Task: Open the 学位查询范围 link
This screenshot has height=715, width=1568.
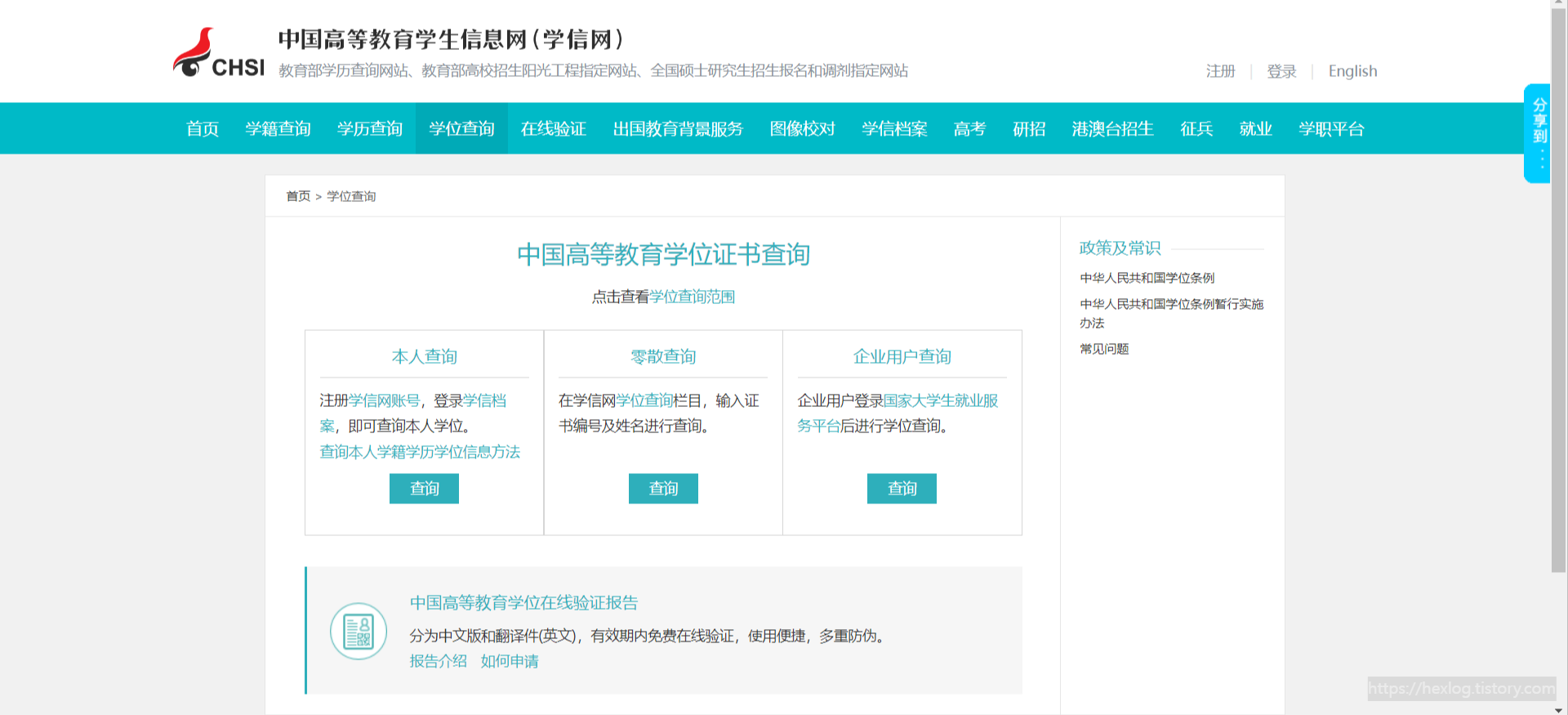Action: click(692, 297)
